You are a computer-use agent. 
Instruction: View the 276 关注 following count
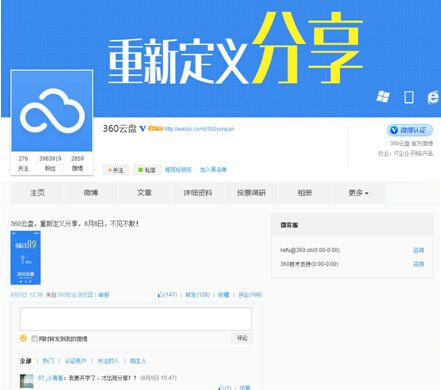[x=23, y=163]
